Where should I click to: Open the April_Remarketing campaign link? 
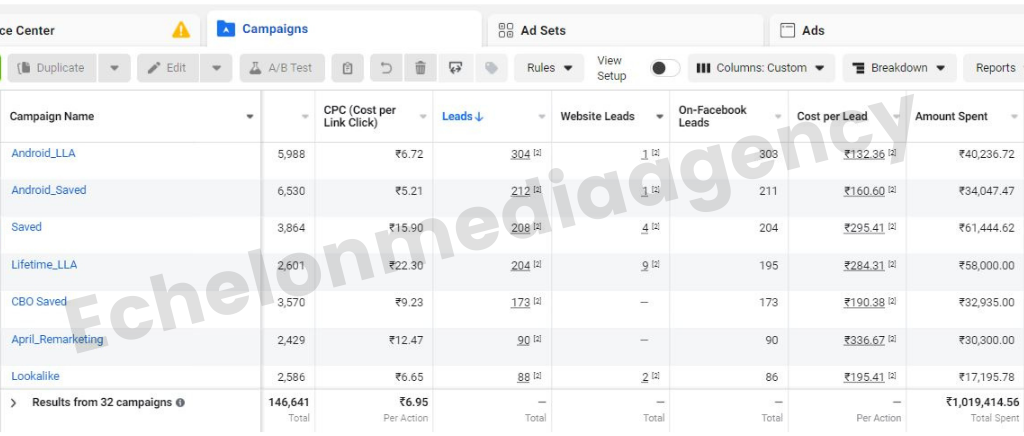click(57, 339)
